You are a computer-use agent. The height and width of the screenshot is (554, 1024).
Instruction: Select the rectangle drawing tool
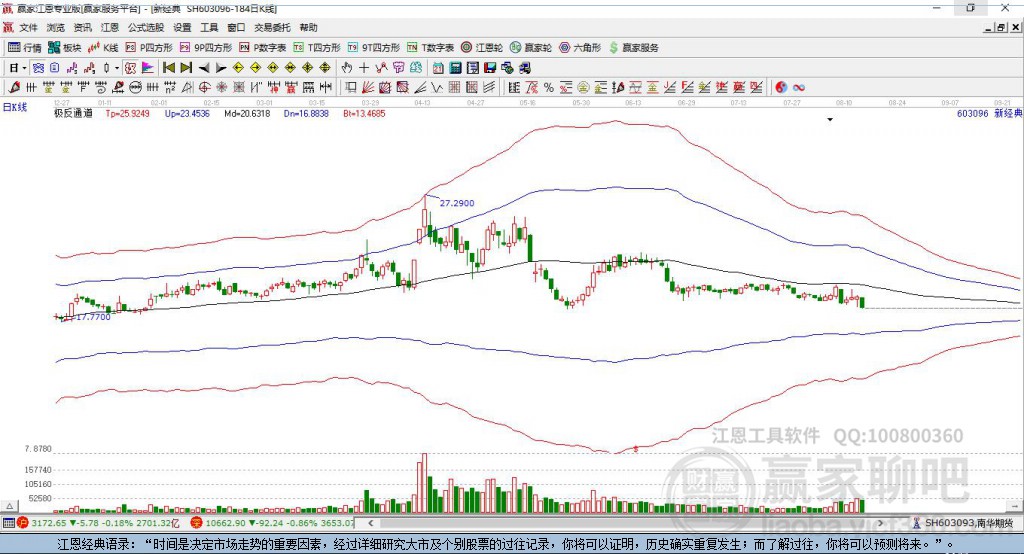point(351,88)
